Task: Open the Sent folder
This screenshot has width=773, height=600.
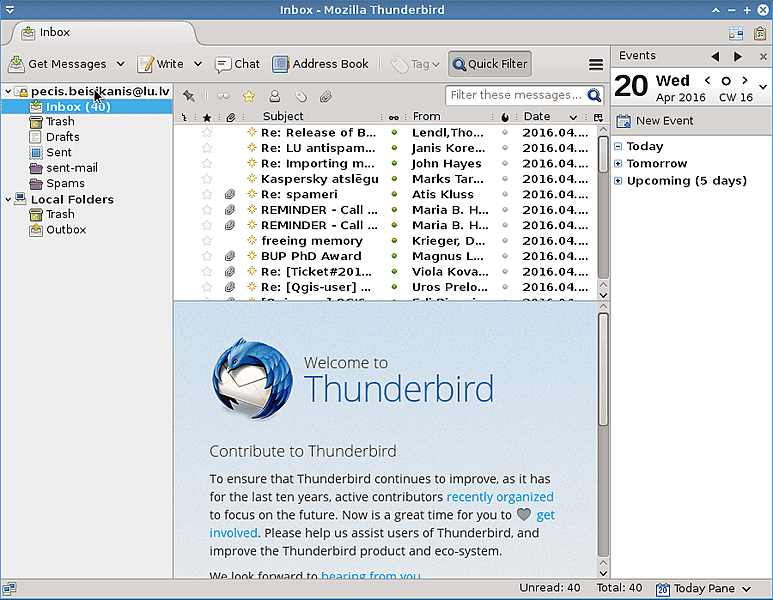Action: pyautogui.click(x=59, y=152)
